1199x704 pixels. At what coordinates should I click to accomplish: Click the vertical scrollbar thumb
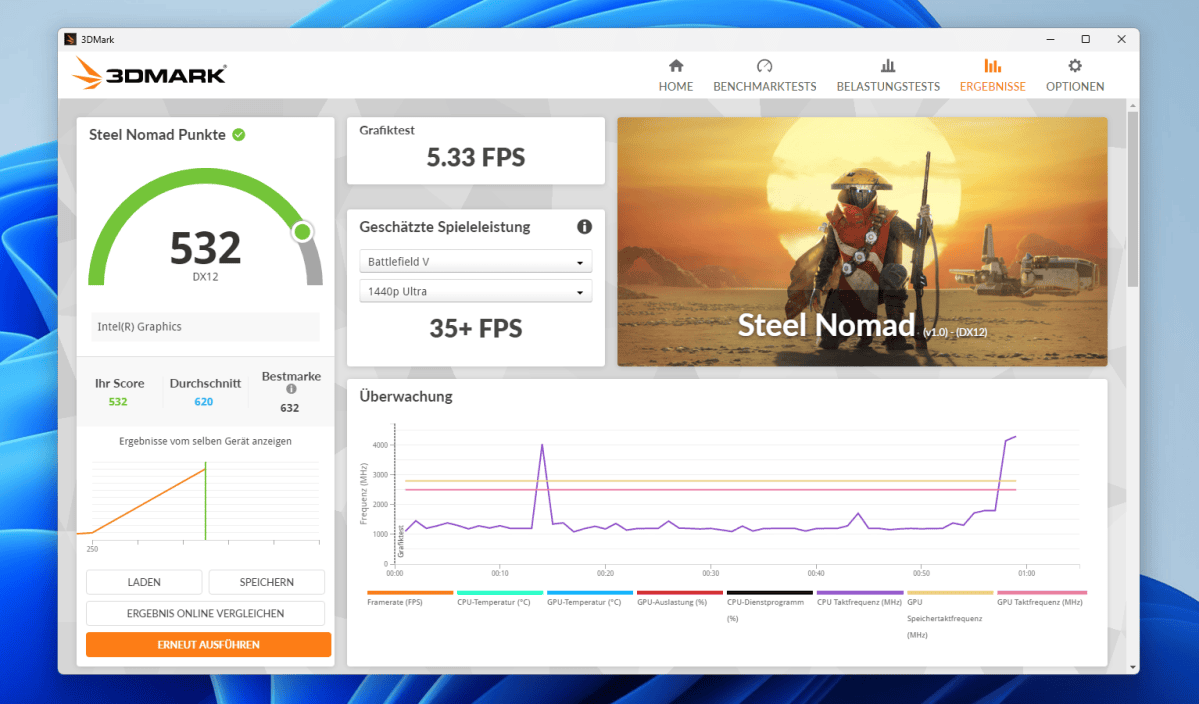[1132, 199]
